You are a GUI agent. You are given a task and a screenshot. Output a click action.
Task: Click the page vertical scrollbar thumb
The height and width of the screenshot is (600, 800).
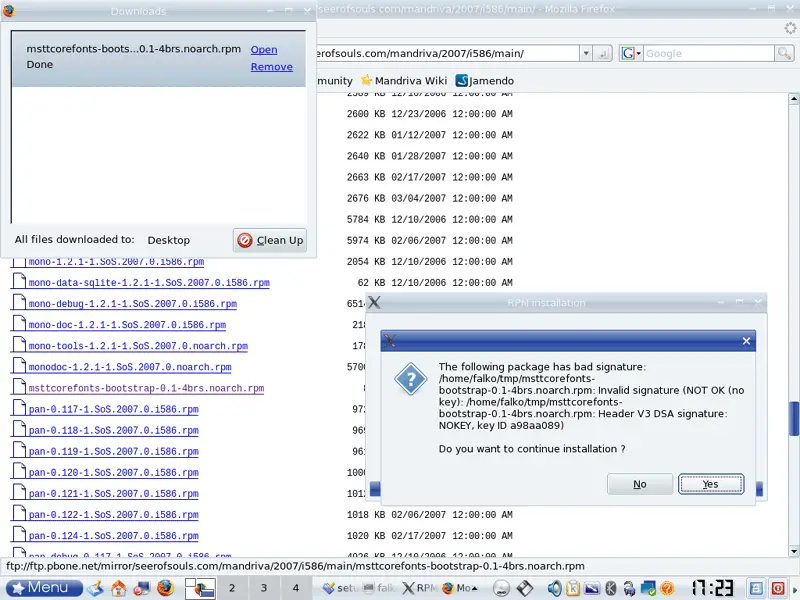tap(794, 418)
